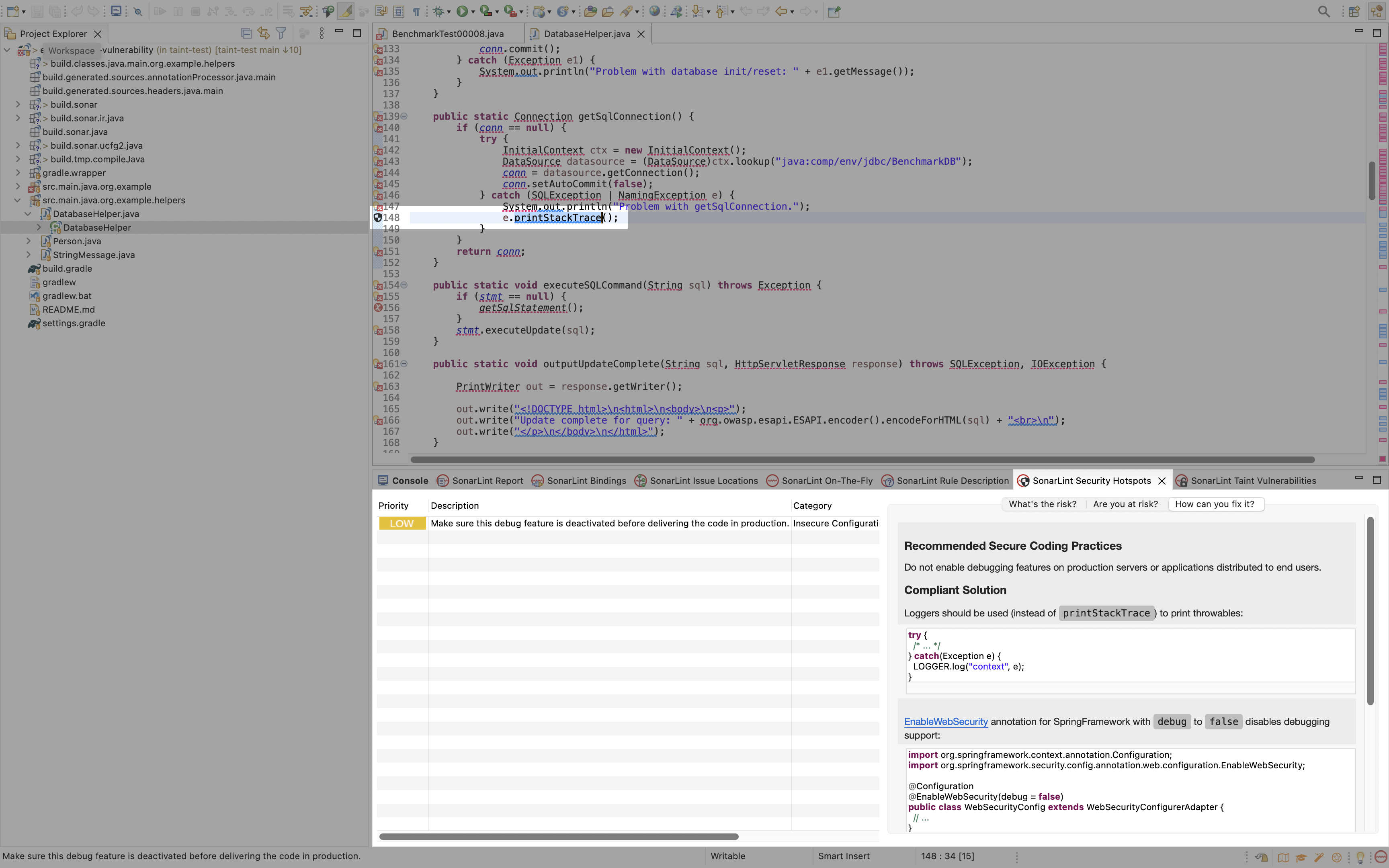Select build.gradle in Project Explorer
1389x868 pixels.
click(x=67, y=269)
